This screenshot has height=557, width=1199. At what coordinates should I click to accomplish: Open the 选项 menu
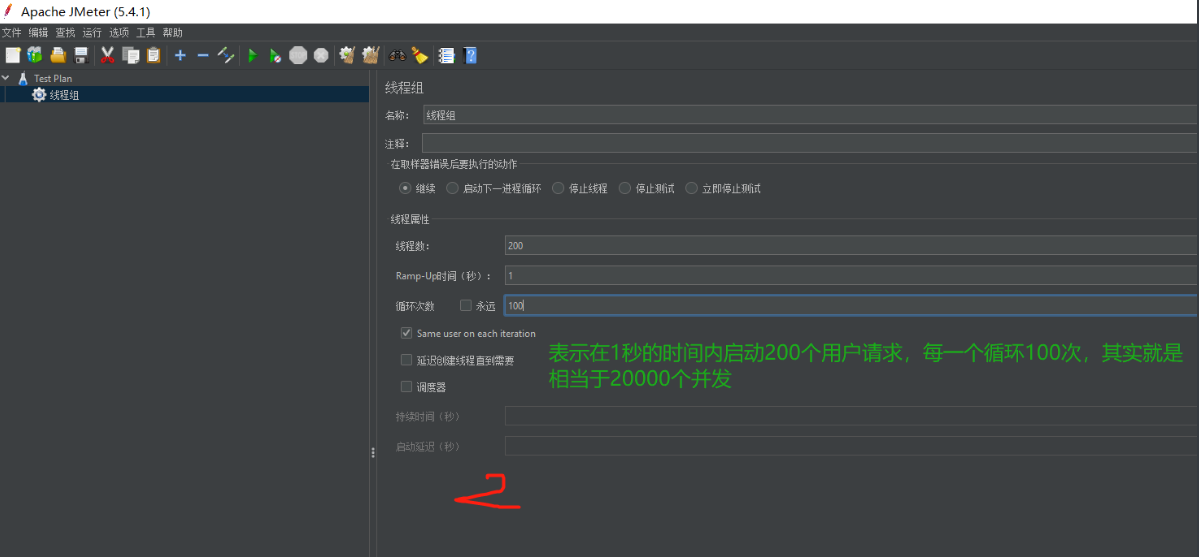coord(119,33)
